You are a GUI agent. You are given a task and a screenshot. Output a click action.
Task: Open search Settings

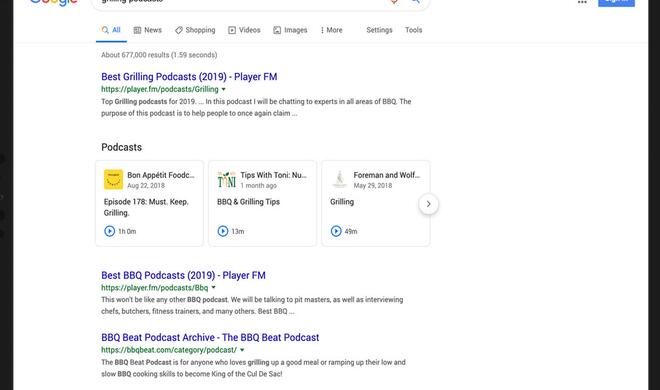[379, 30]
